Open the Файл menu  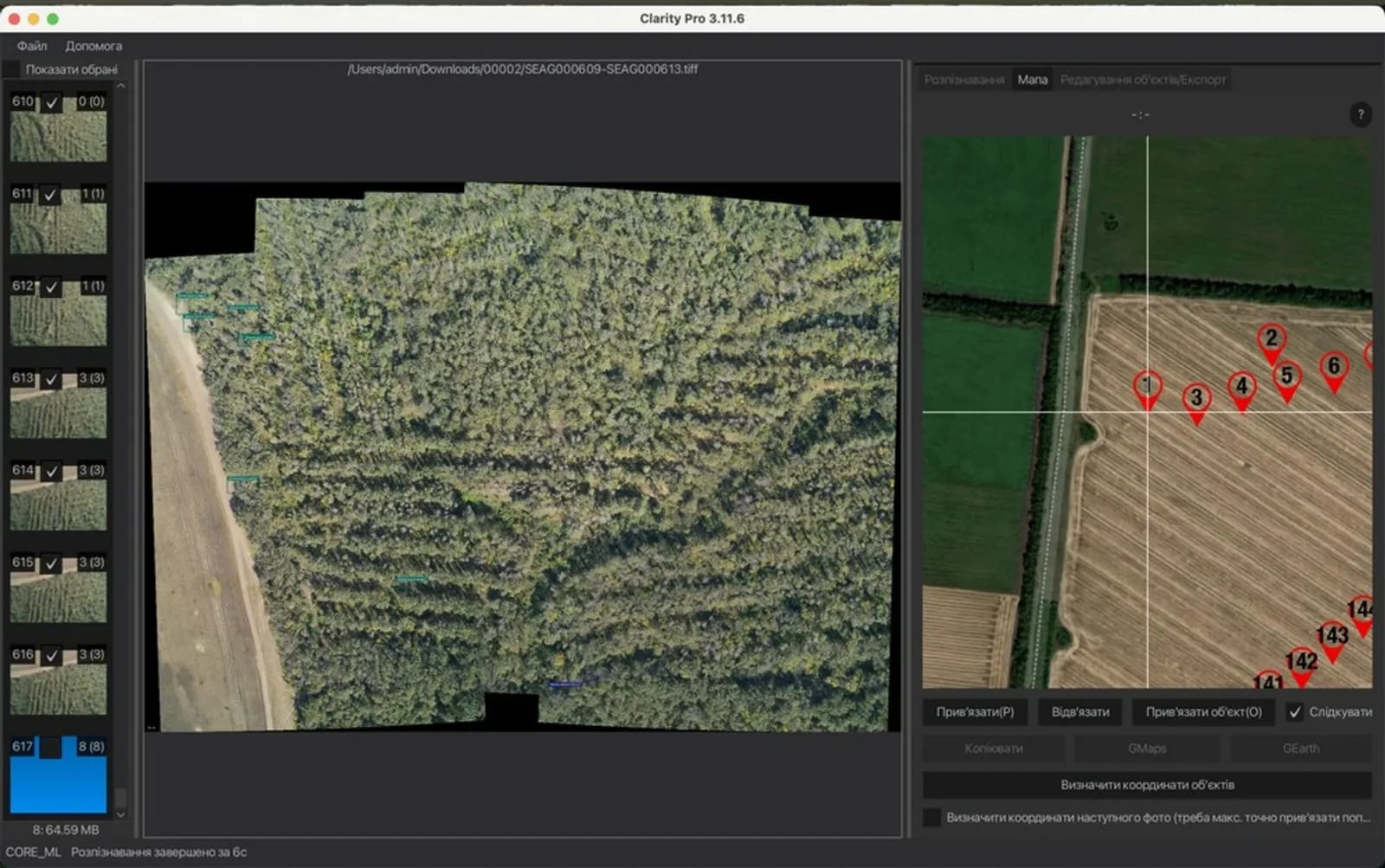[30, 45]
